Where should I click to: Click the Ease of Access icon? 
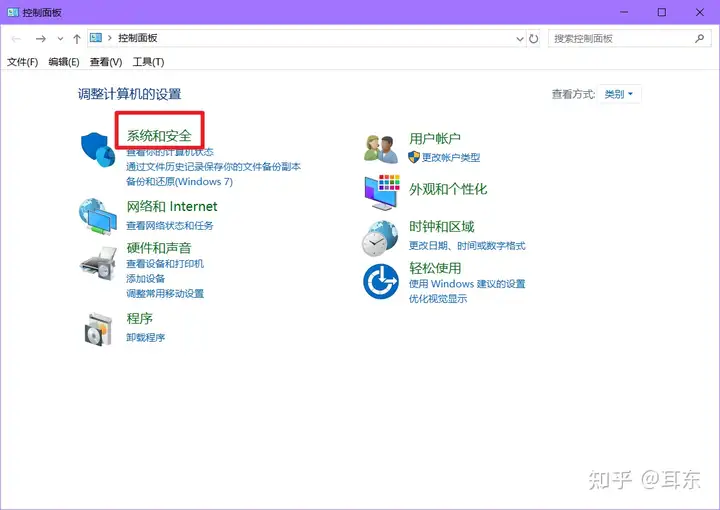coord(381,281)
